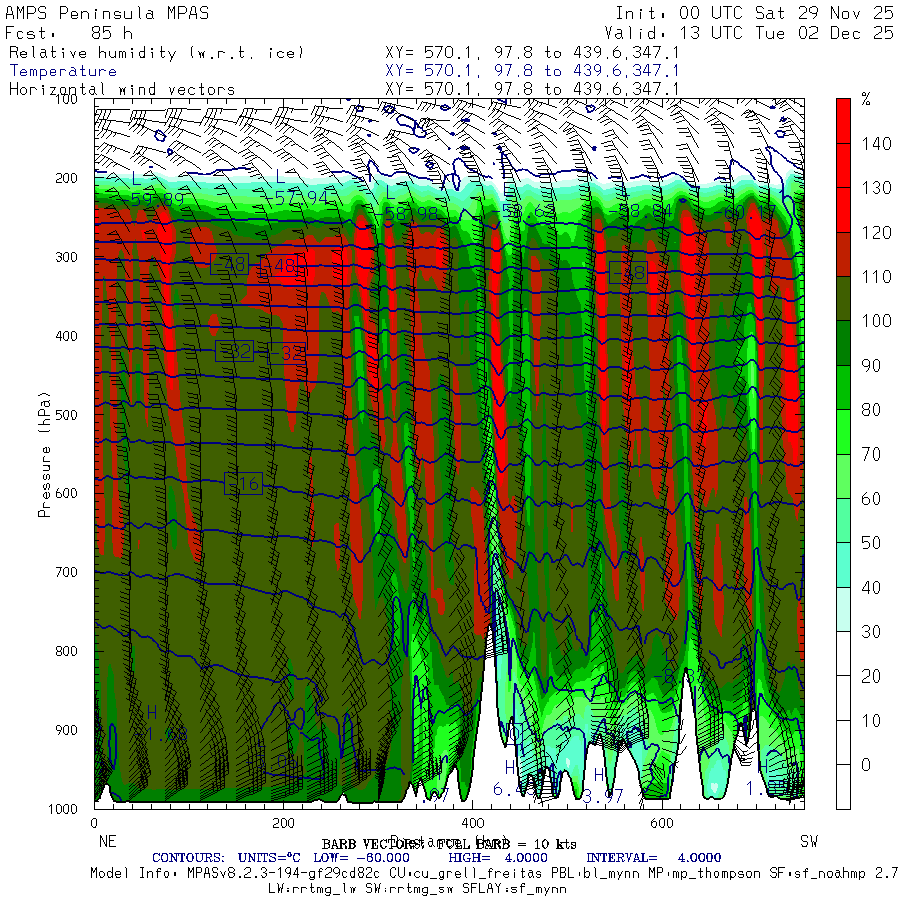Click the "FULL BARB = 10 kts" legend text
The image size is (900, 900).
[507, 844]
